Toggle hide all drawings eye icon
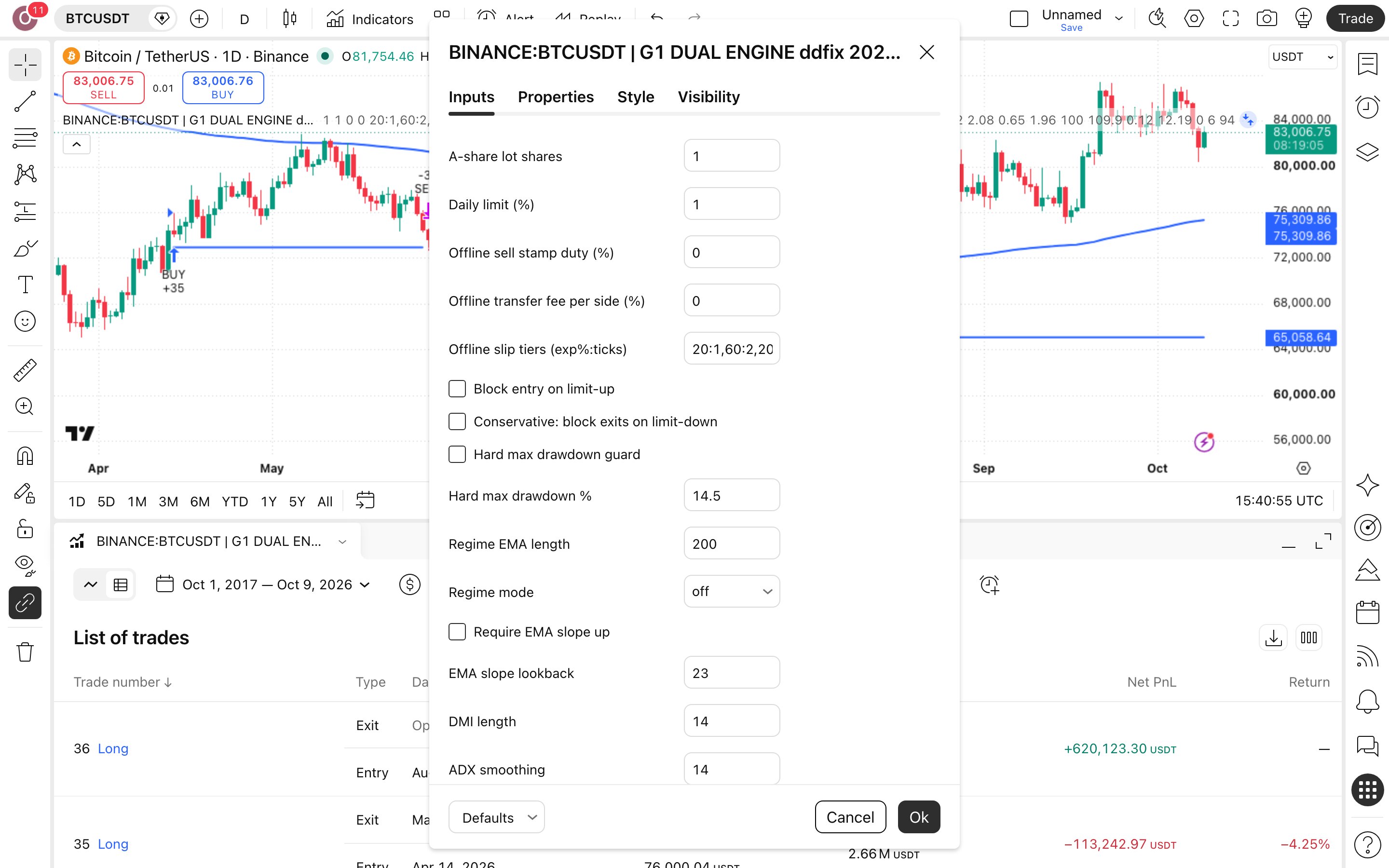The height and width of the screenshot is (868, 1389). coord(25,566)
